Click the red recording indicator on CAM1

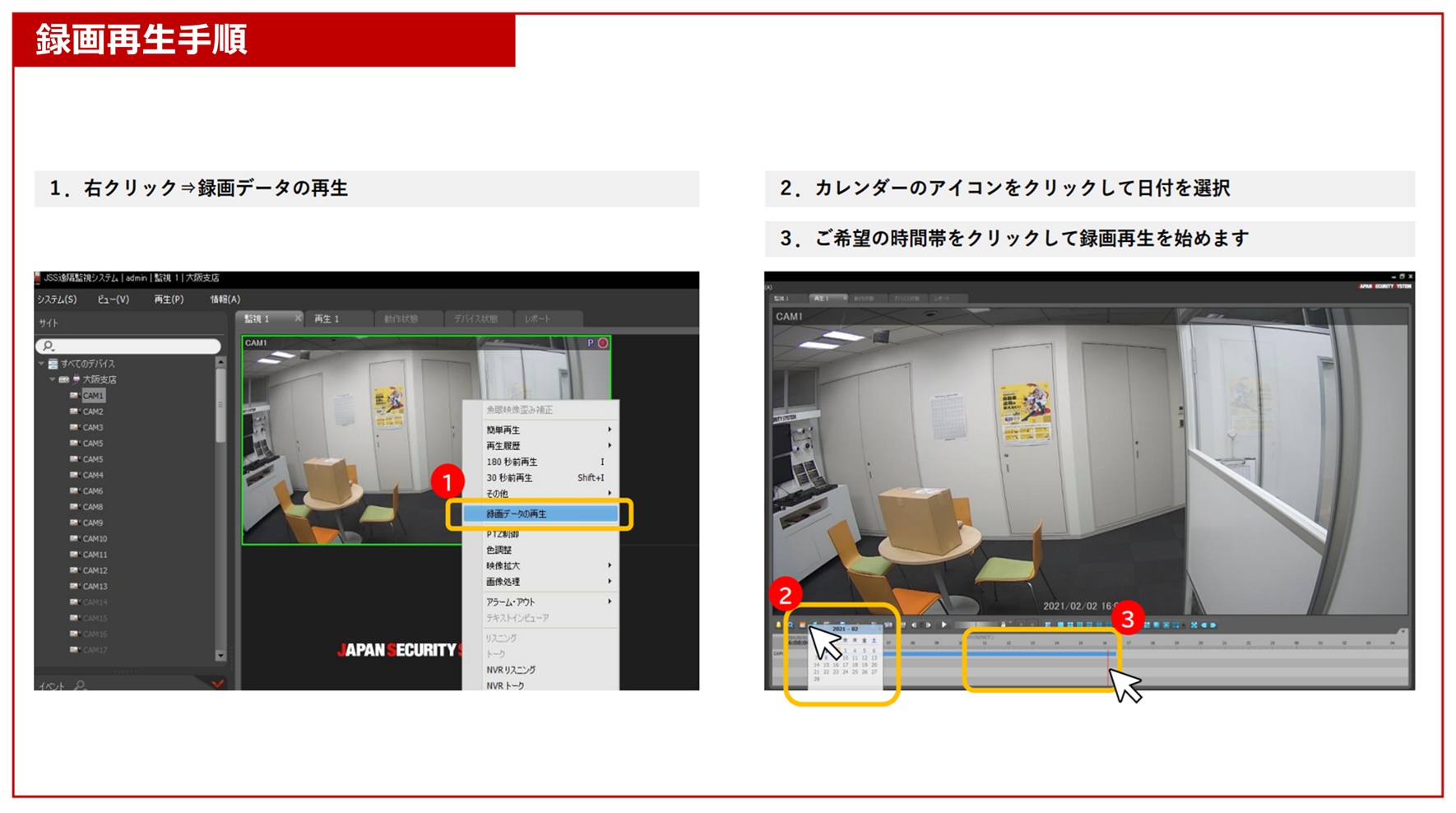tap(603, 343)
